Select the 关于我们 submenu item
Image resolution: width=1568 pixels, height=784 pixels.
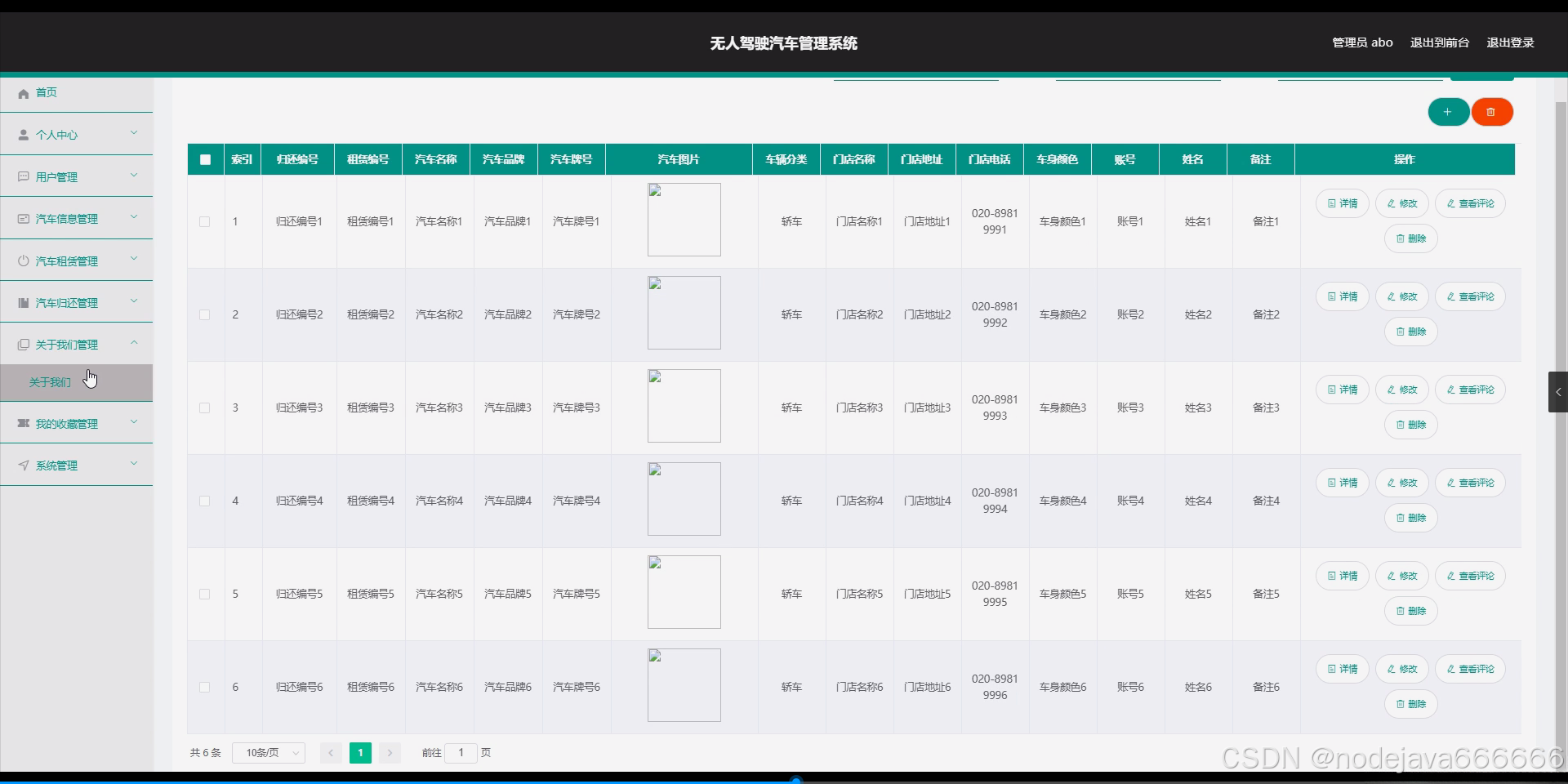coord(77,382)
